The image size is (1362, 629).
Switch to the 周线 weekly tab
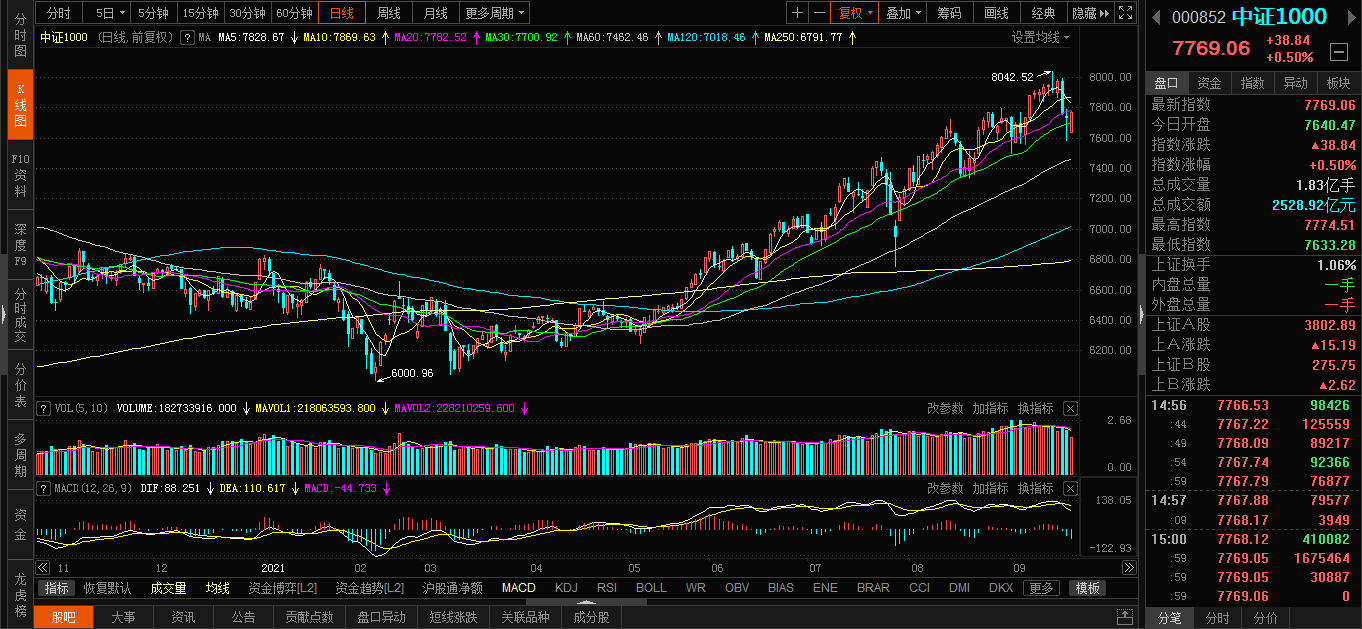click(x=388, y=13)
